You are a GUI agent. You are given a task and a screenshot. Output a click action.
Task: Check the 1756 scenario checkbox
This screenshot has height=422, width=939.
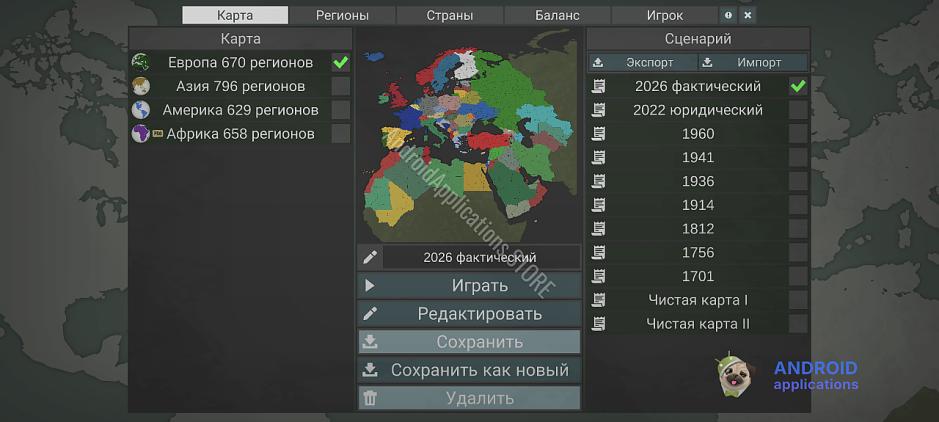click(798, 253)
